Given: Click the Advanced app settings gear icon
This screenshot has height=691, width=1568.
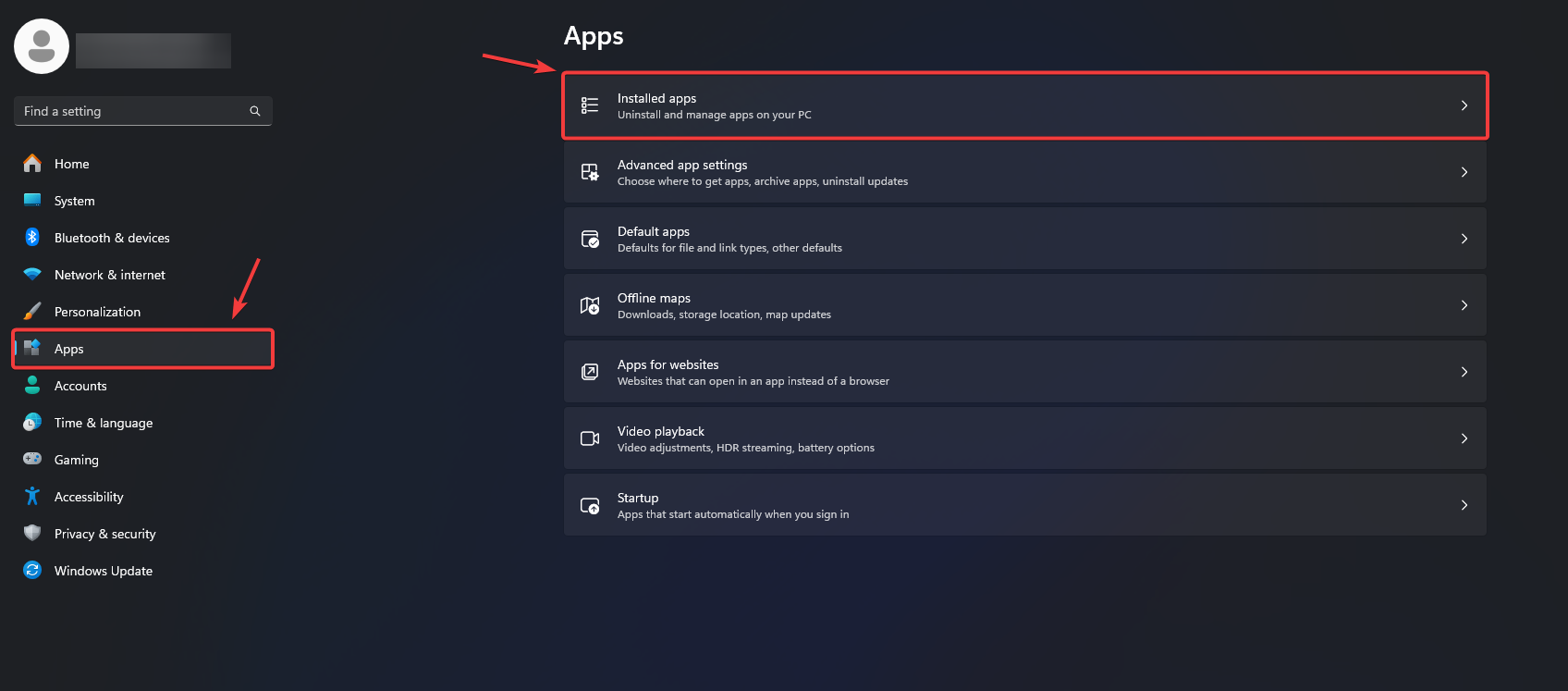Looking at the screenshot, I should 590,171.
